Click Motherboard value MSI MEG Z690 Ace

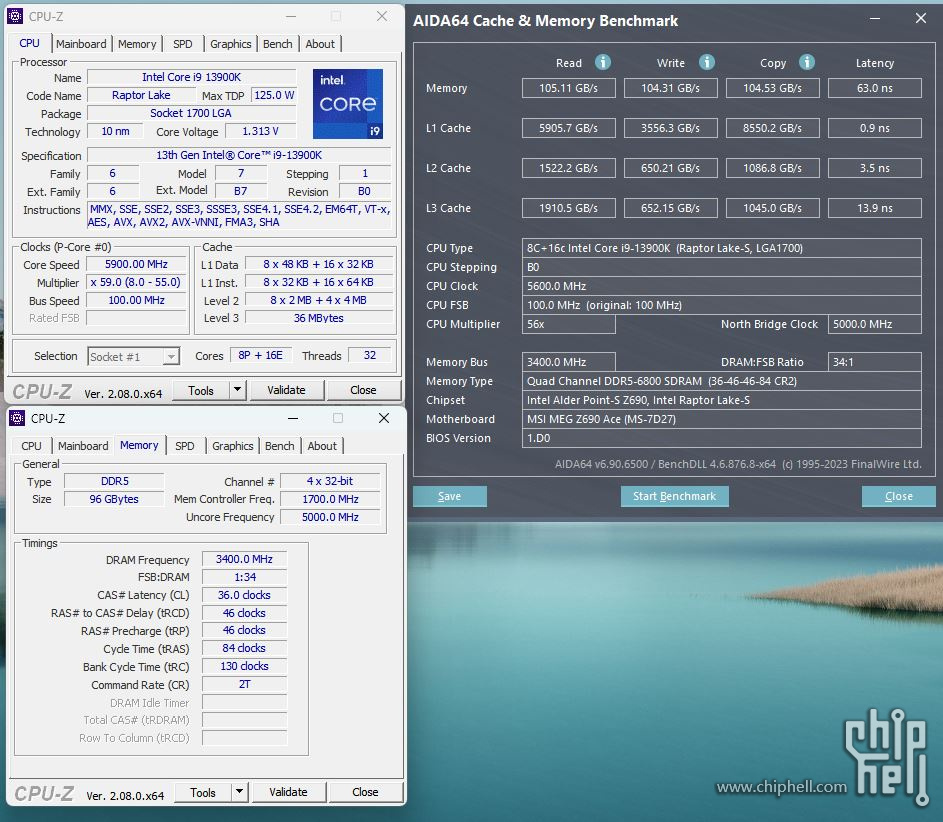point(722,419)
